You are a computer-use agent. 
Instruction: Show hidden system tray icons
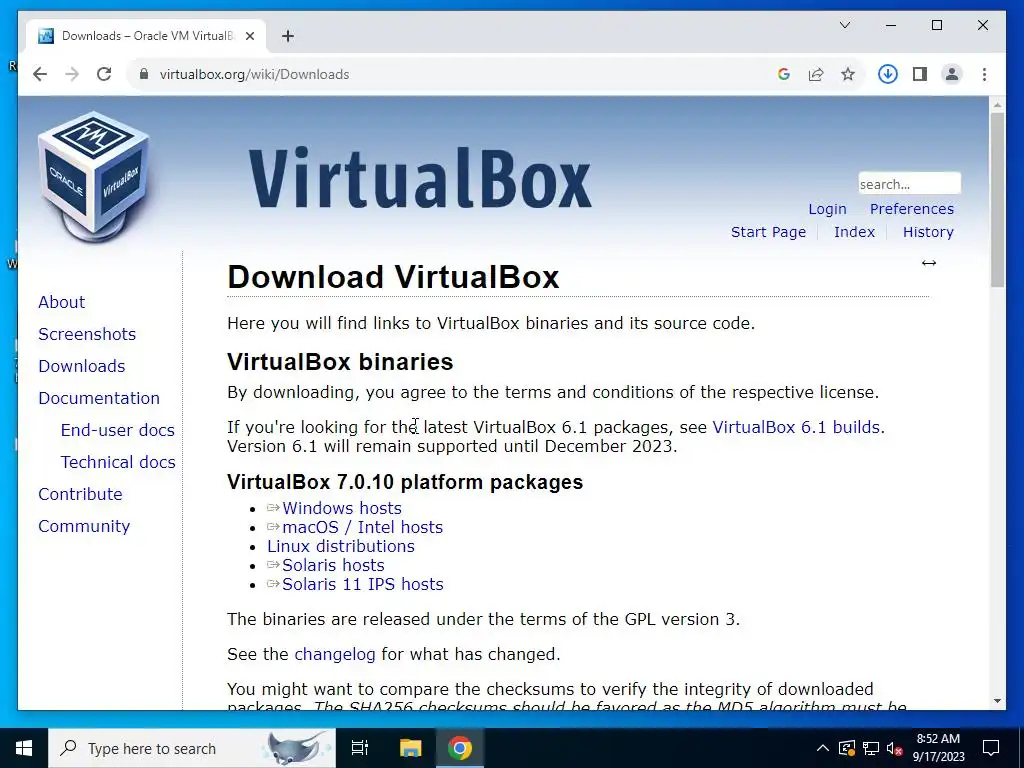click(823, 748)
